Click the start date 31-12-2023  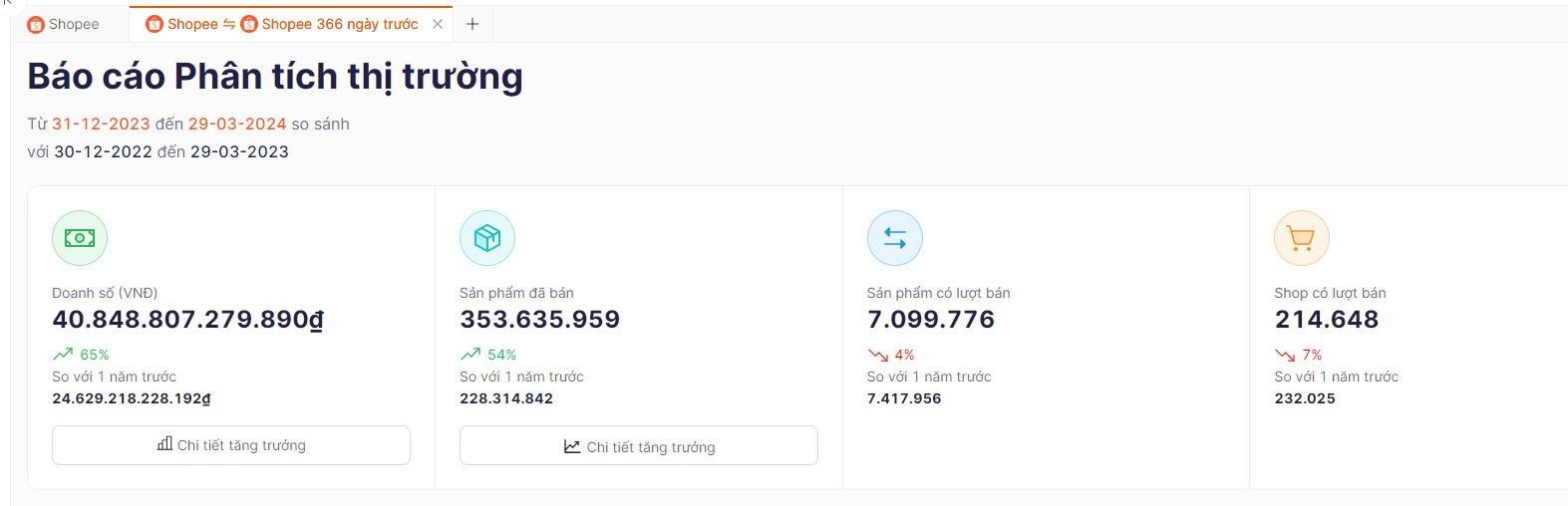point(101,124)
